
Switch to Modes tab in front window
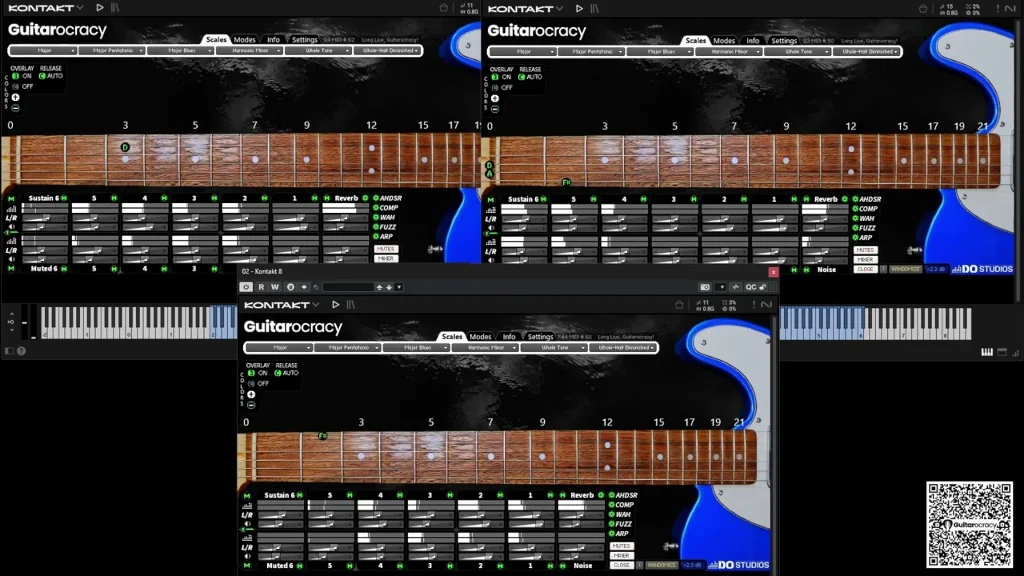pyautogui.click(x=480, y=336)
